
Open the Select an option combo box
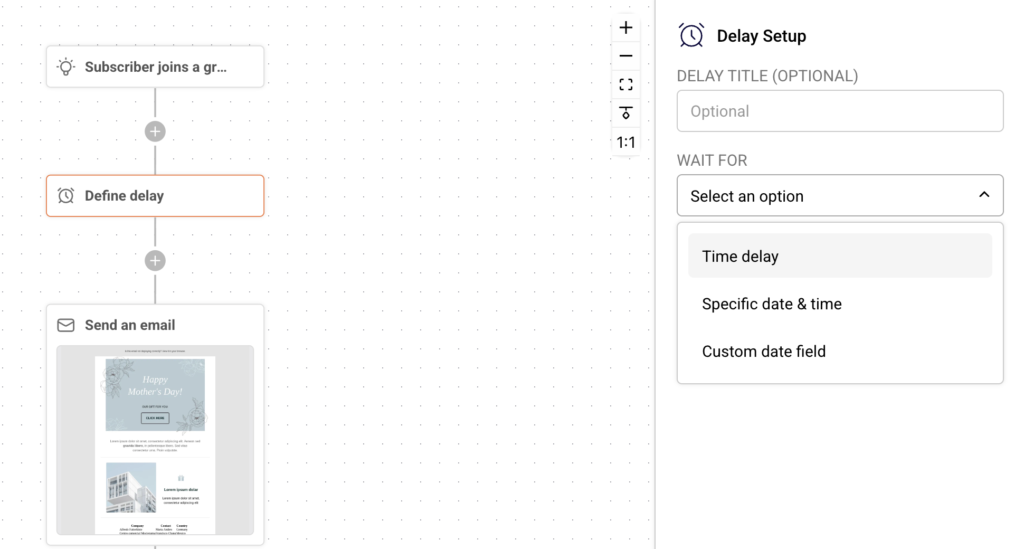[x=840, y=195]
